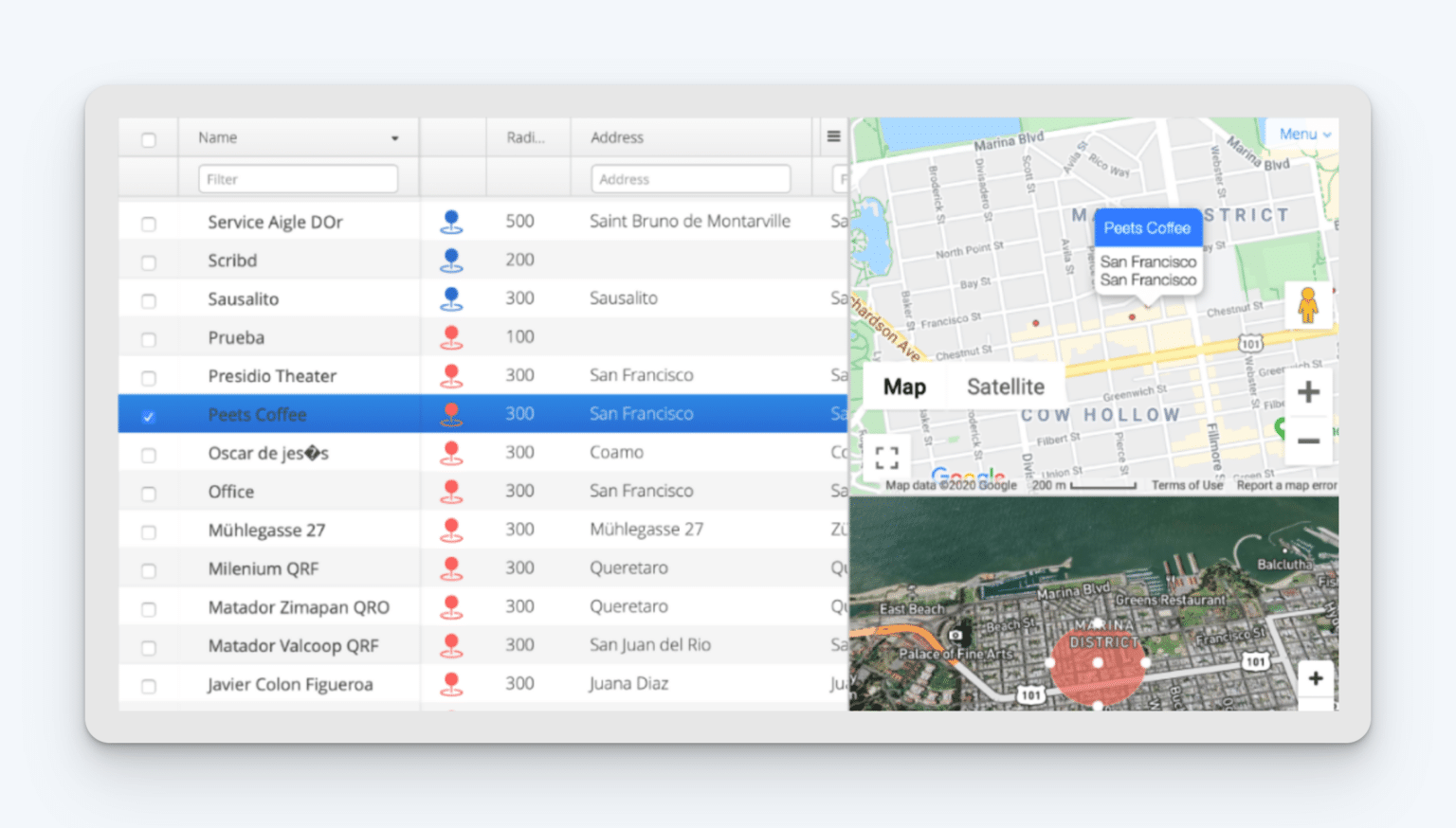
Task: Open the Menu dropdown on the map
Action: click(x=1303, y=134)
